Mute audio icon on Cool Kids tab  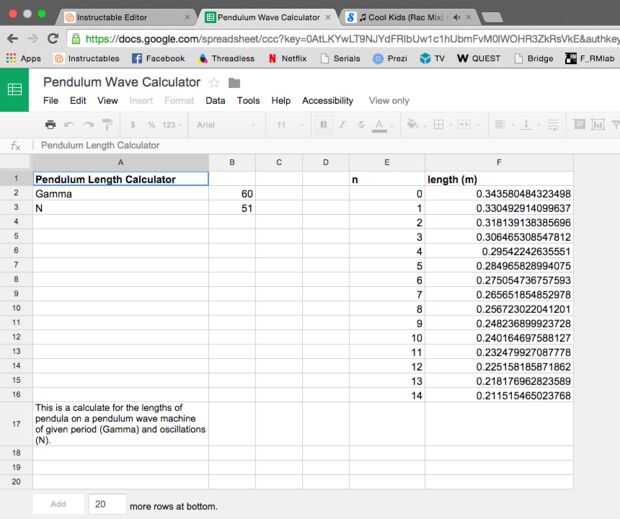456,17
